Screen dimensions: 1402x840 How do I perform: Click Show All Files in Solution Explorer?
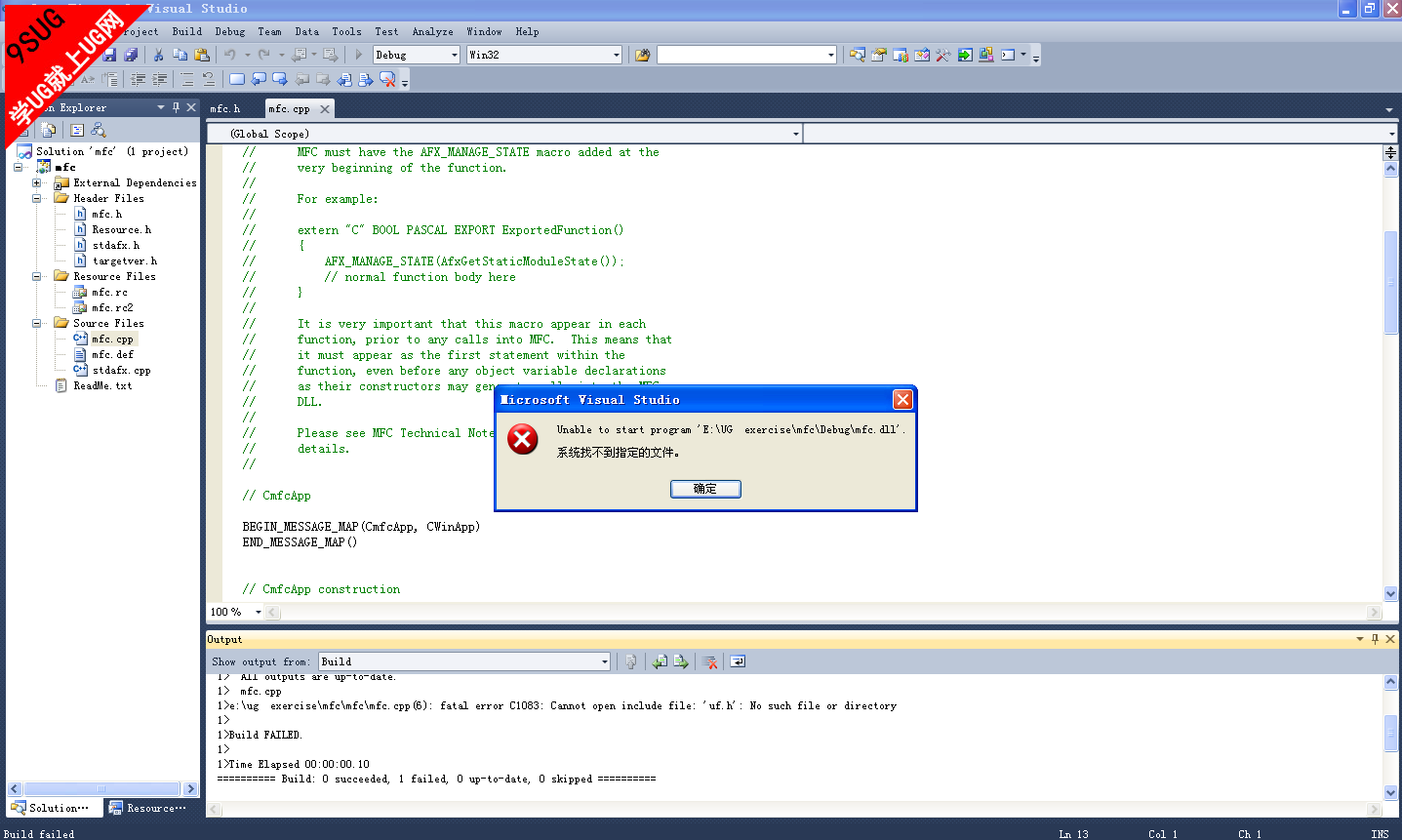[49, 130]
